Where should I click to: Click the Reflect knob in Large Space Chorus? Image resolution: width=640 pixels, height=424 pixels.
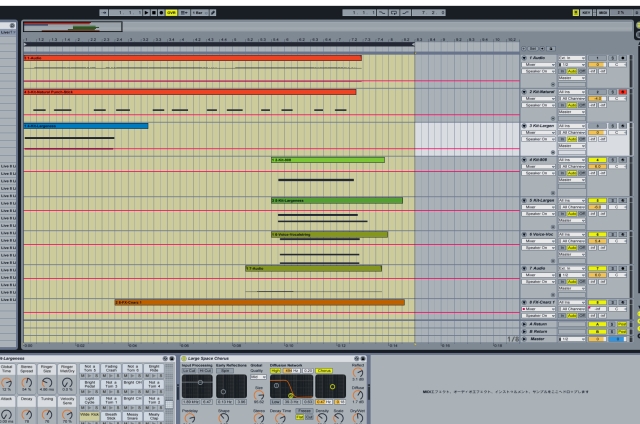point(358,373)
